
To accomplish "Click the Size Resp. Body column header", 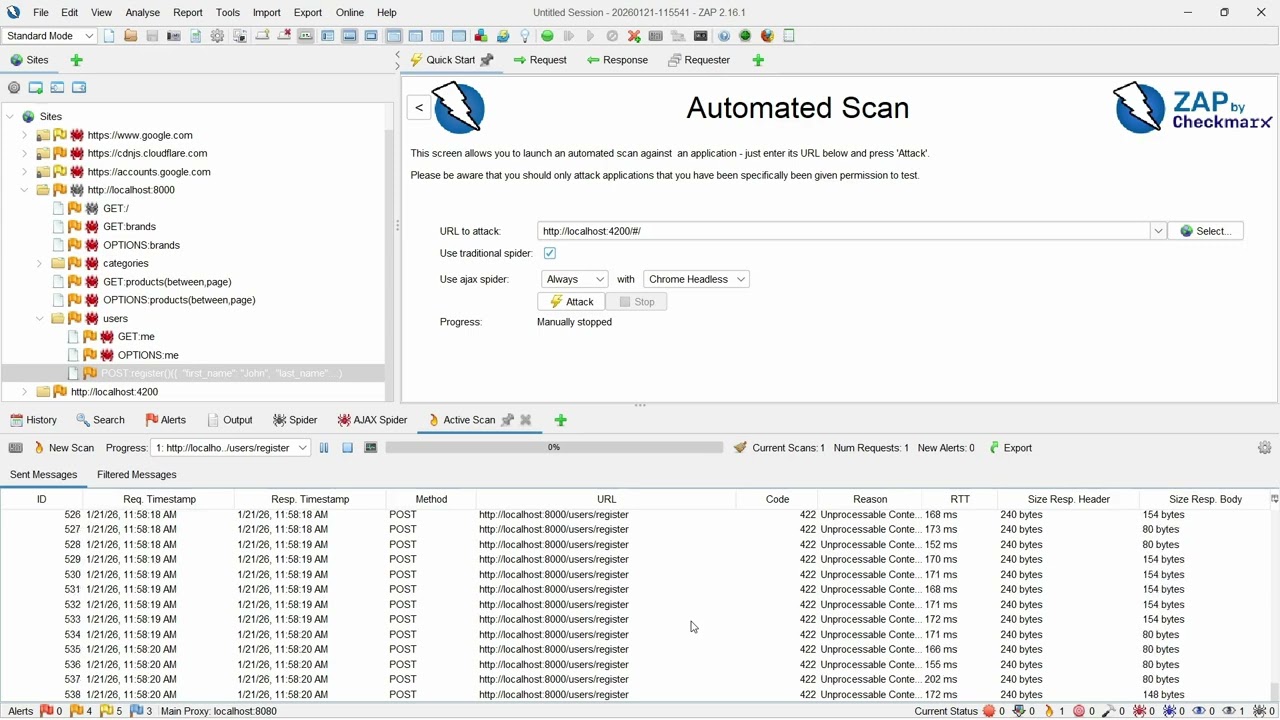I will (x=1205, y=499).
